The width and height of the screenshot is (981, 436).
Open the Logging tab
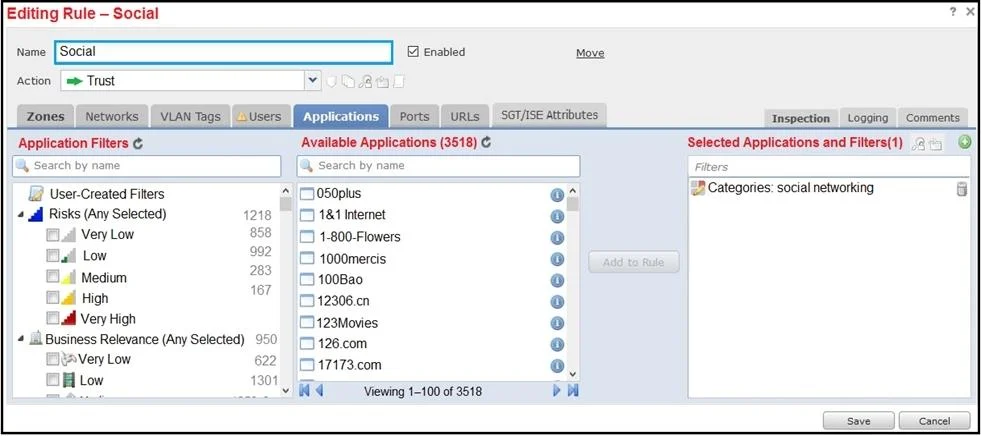[868, 118]
